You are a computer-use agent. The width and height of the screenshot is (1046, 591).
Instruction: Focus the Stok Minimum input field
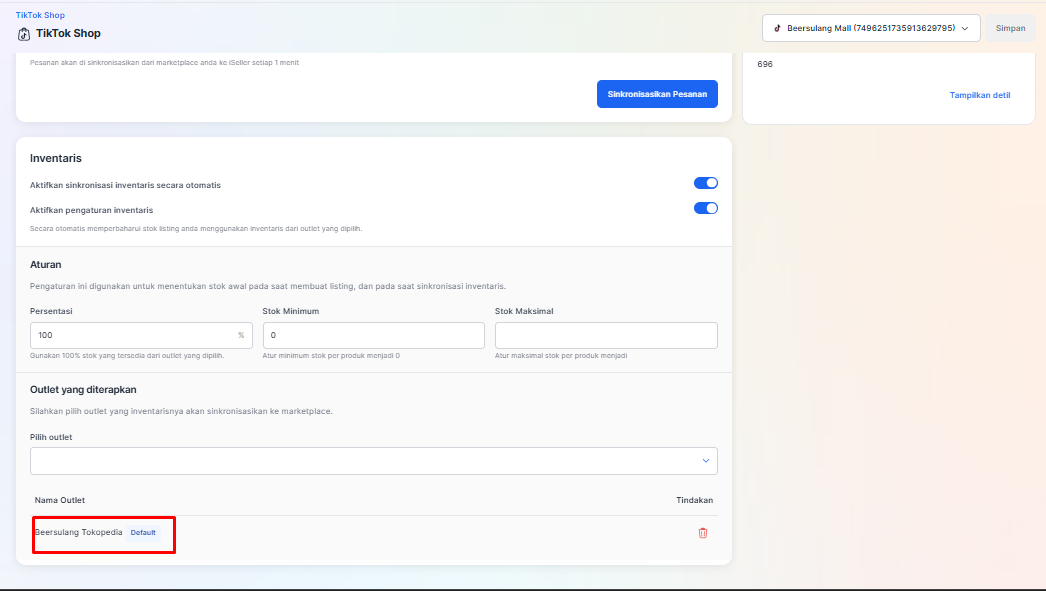374,336
